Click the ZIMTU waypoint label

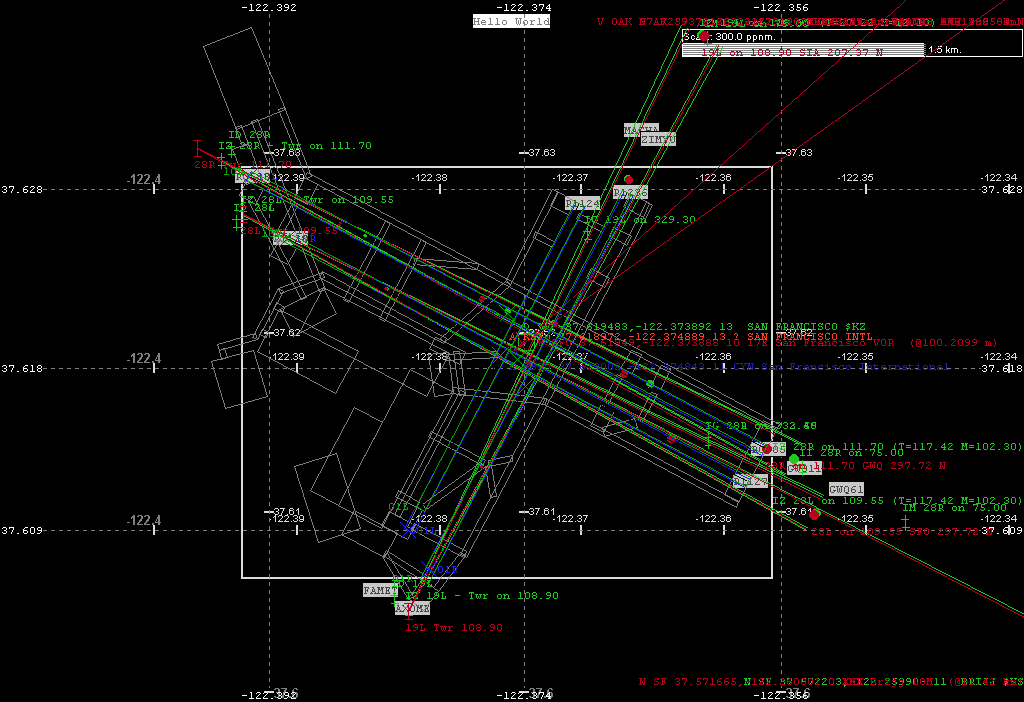658,140
